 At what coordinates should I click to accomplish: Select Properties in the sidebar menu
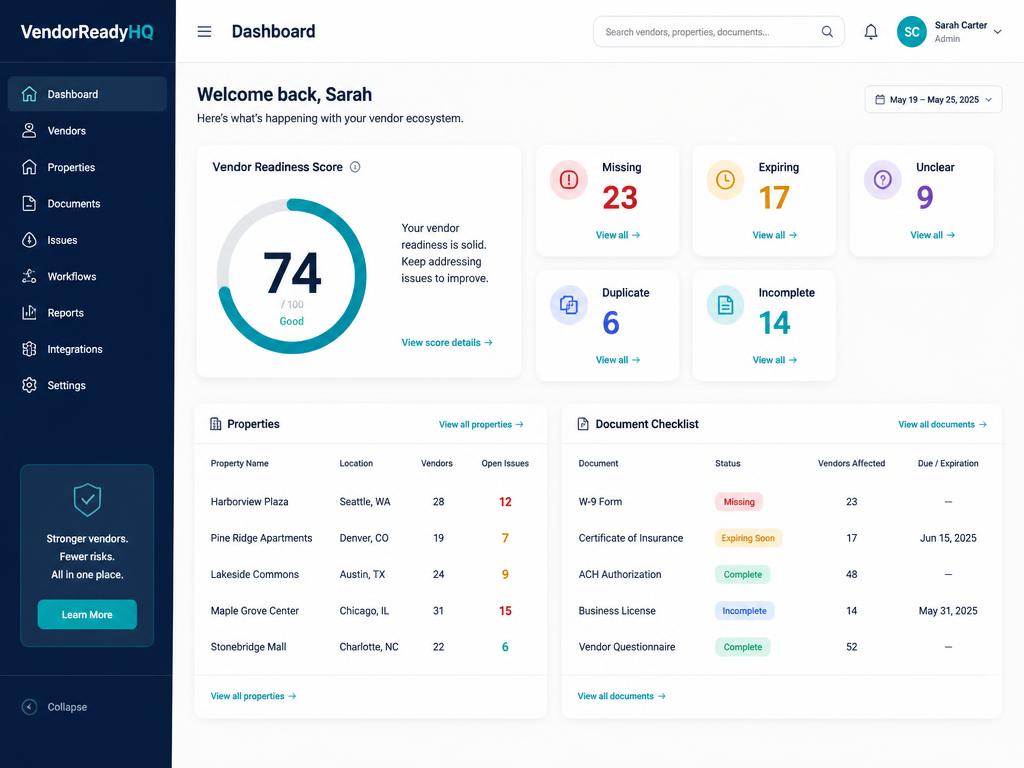point(87,167)
